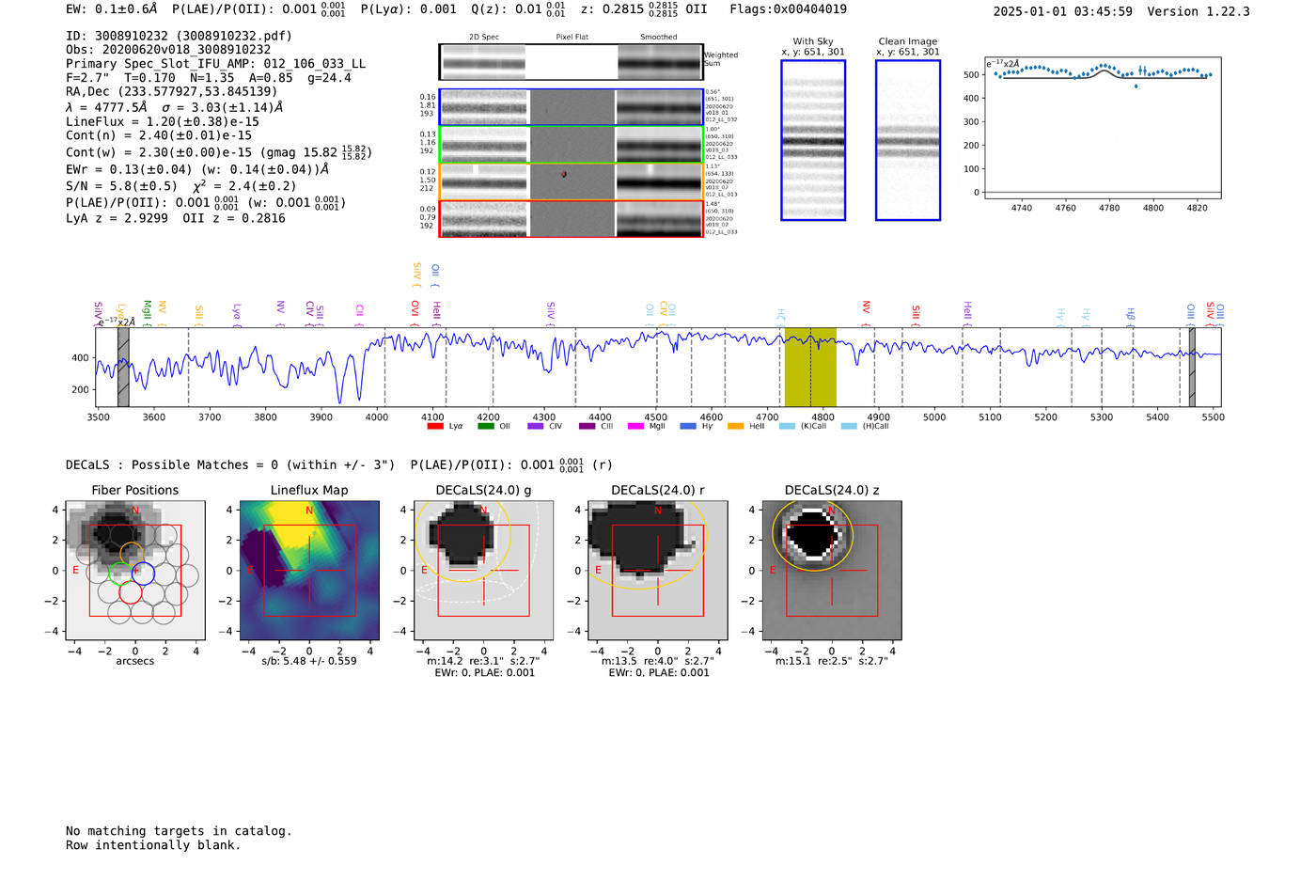Select the Obs: 20200620v018_3008910232 line
1316x896 pixels.
pos(168,50)
